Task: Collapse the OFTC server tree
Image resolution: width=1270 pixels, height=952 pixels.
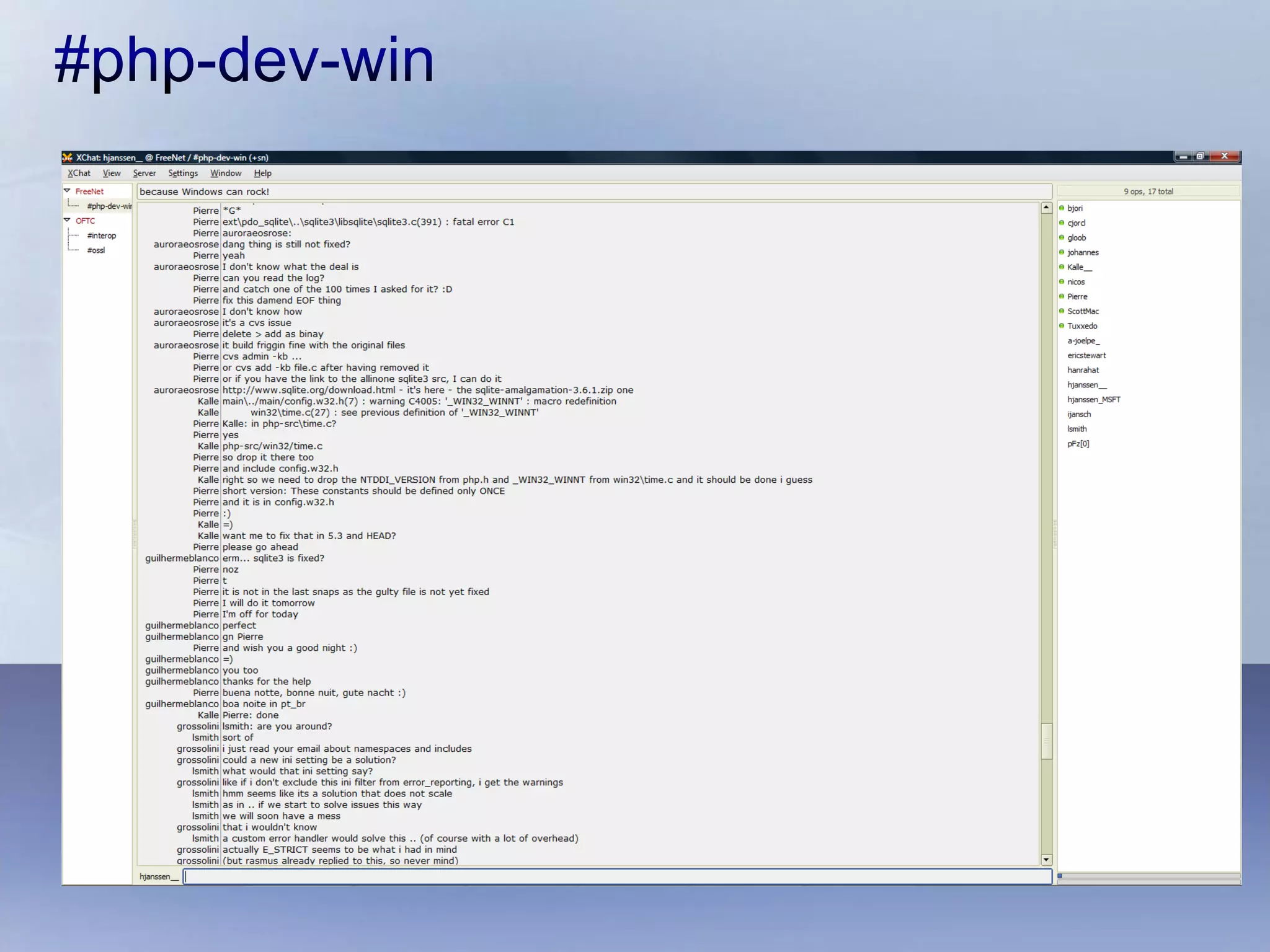Action: tap(67, 220)
